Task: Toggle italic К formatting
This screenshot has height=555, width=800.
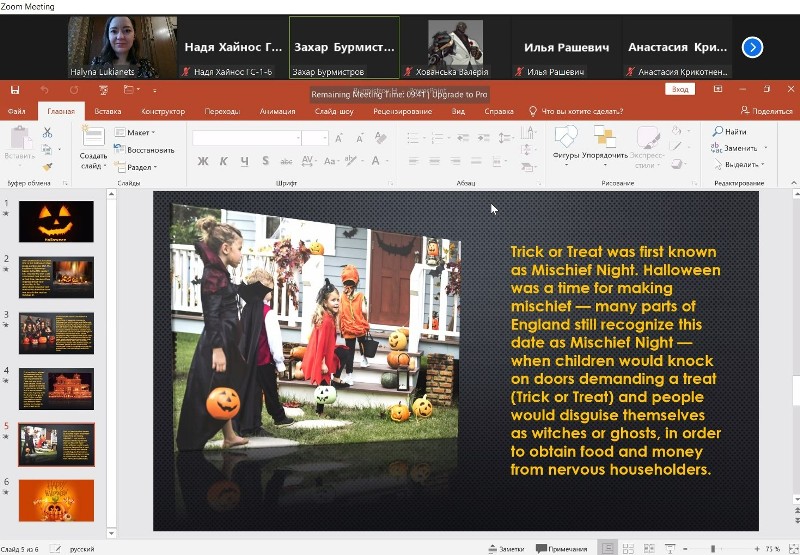Action: [223, 161]
